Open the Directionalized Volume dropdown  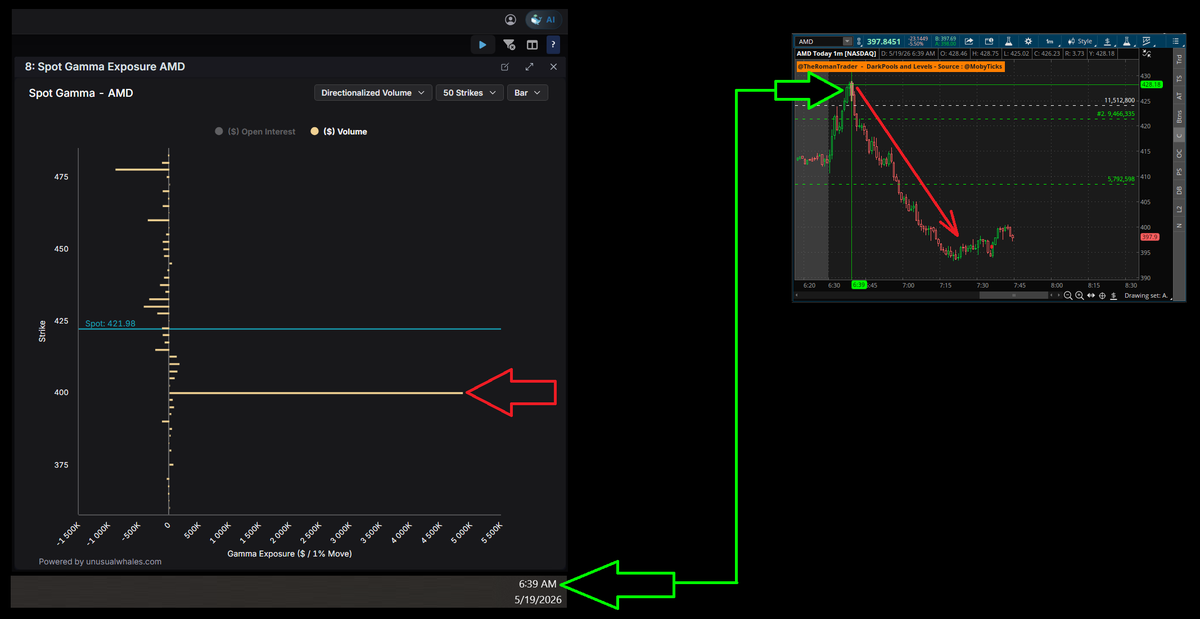[x=373, y=92]
